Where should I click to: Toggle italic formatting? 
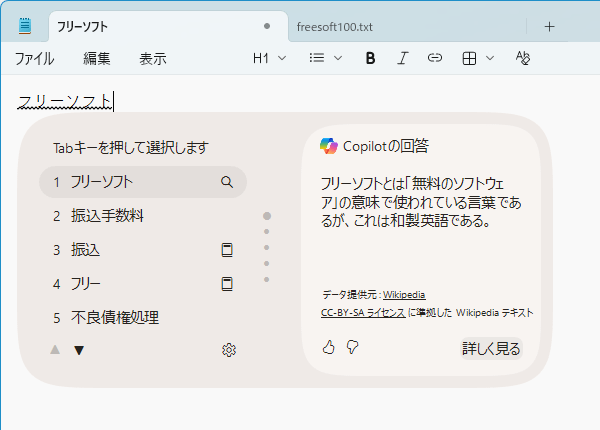(402, 58)
